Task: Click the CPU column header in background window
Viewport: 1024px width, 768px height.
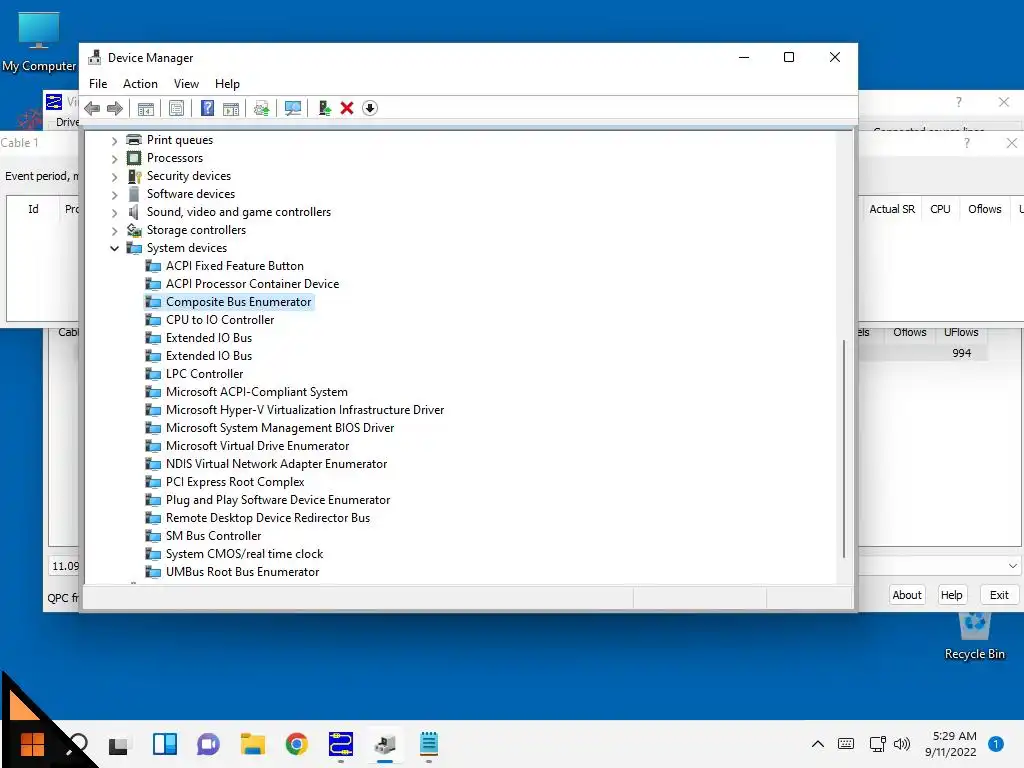Action: pos(940,209)
